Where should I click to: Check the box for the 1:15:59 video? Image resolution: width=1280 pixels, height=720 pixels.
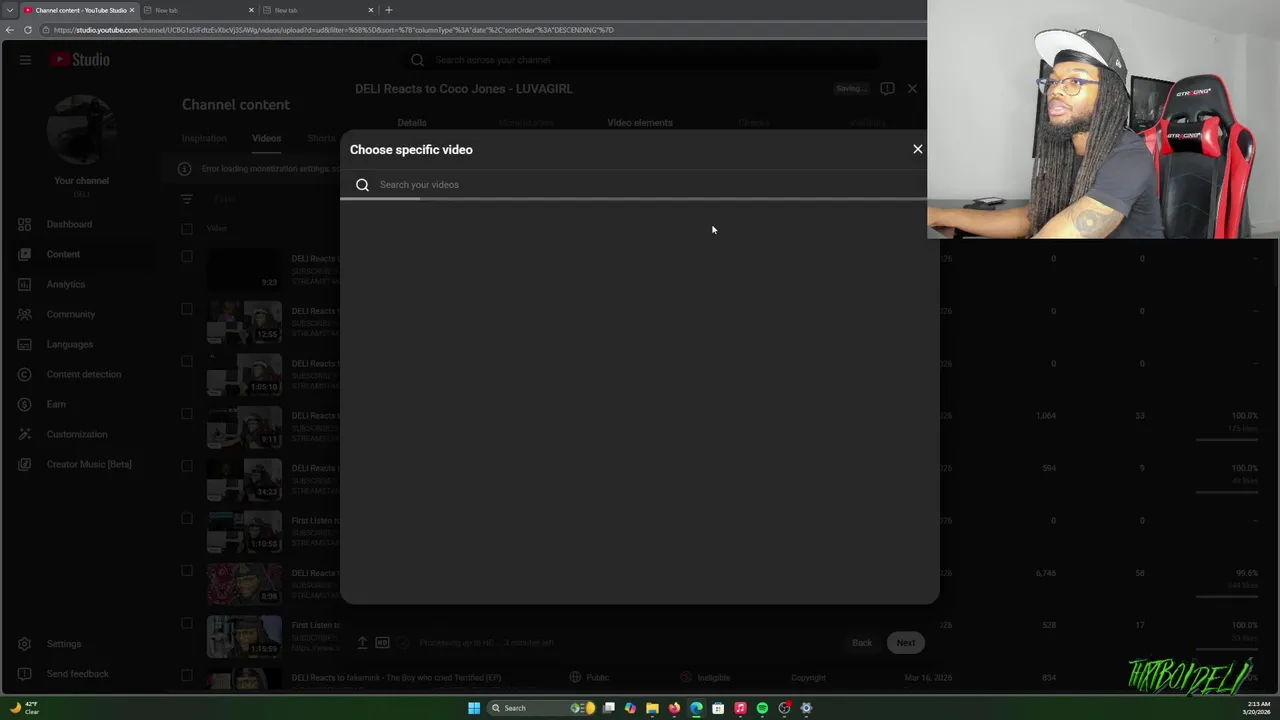tap(187, 623)
